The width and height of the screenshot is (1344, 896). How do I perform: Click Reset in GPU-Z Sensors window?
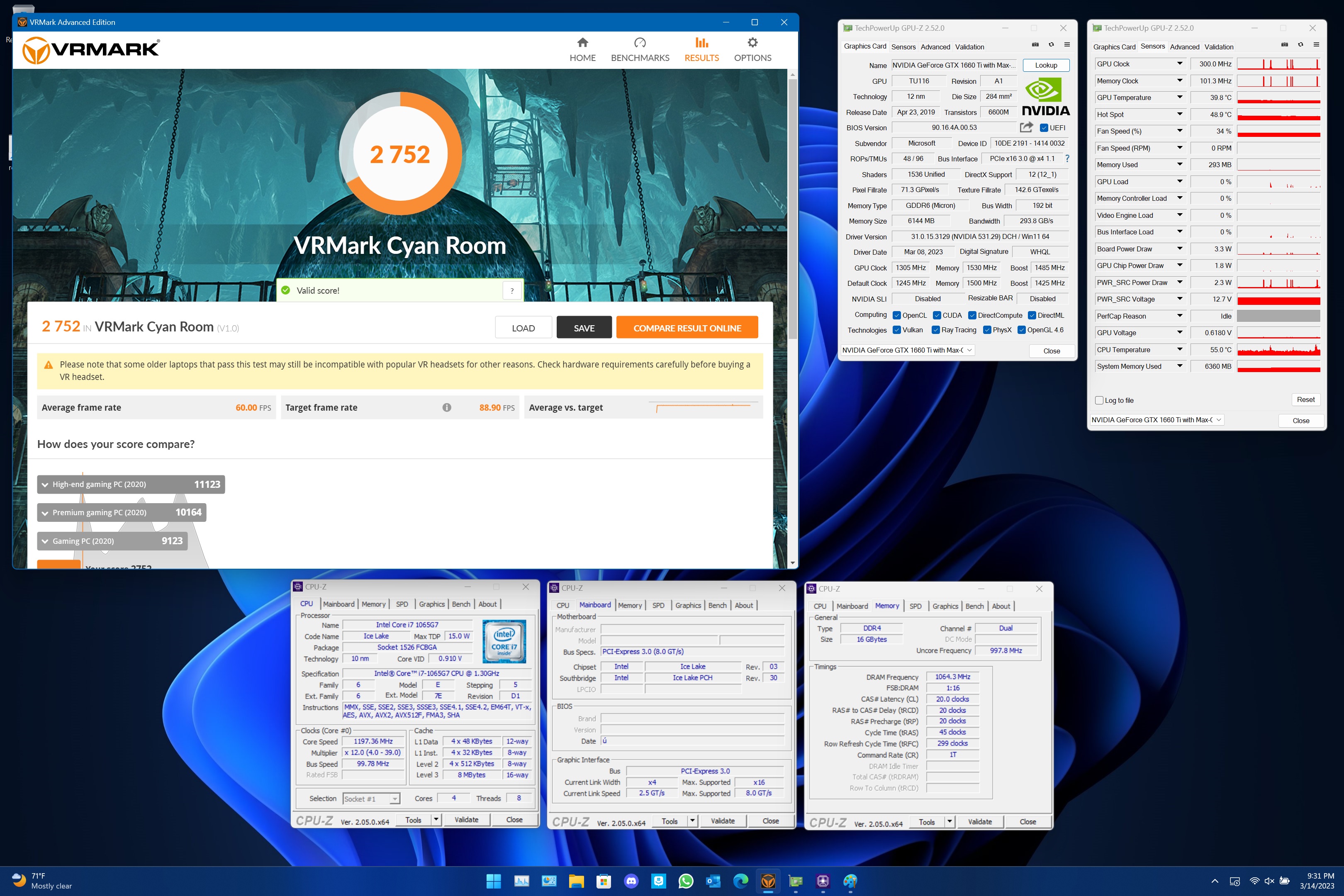(x=1306, y=399)
